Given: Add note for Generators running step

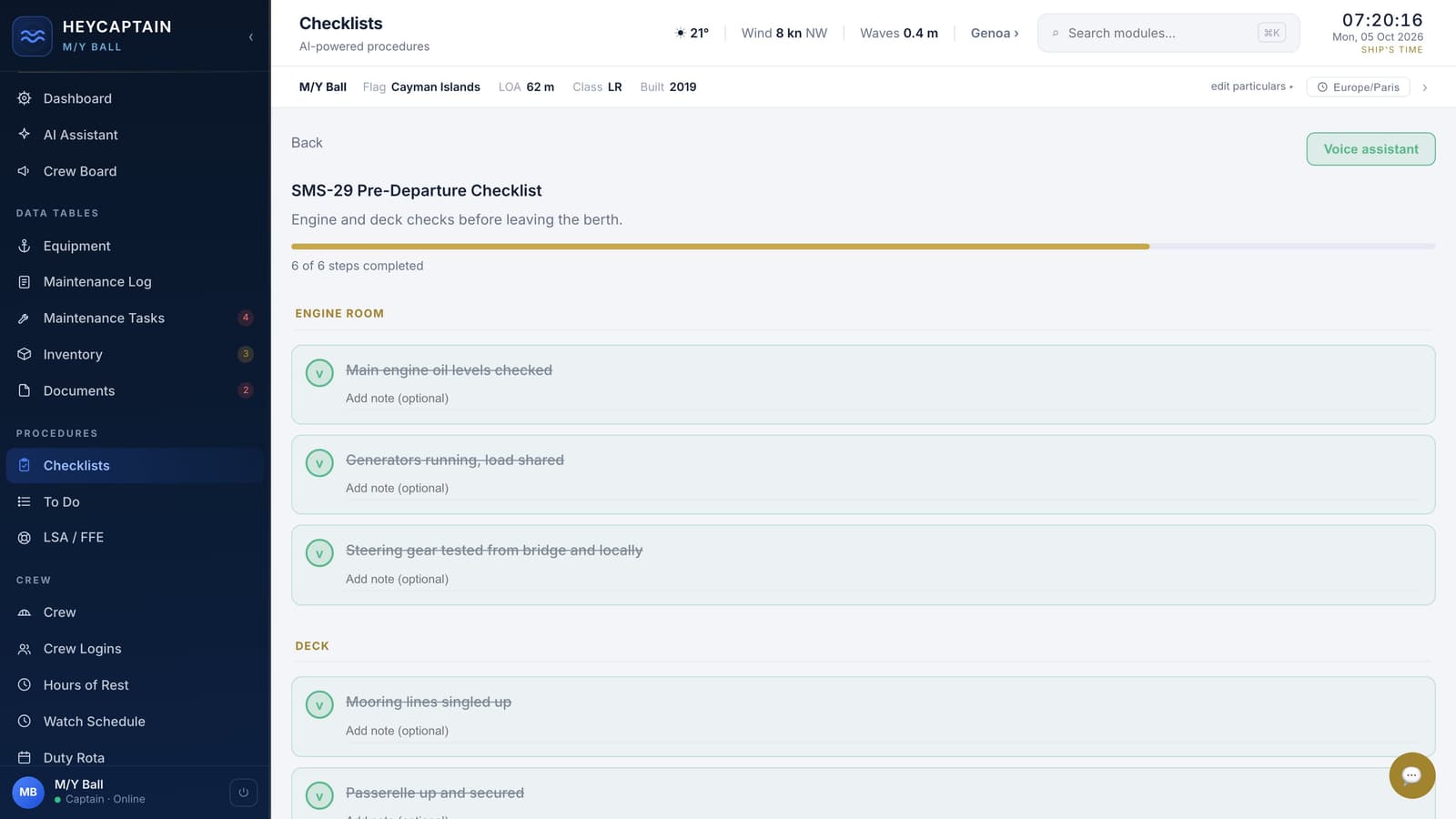Looking at the screenshot, I should [x=883, y=489].
